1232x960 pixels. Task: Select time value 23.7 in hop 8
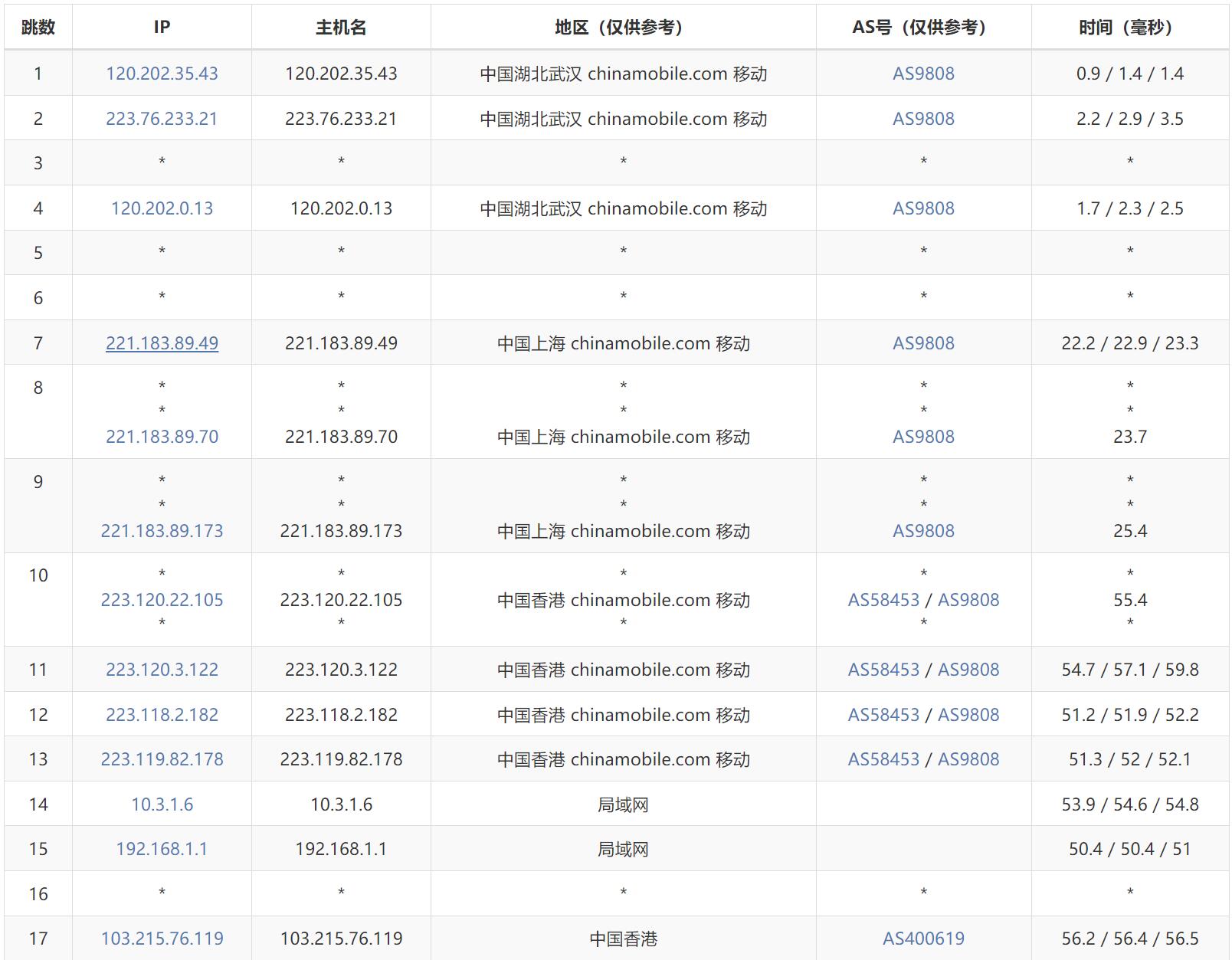pyautogui.click(x=1130, y=437)
